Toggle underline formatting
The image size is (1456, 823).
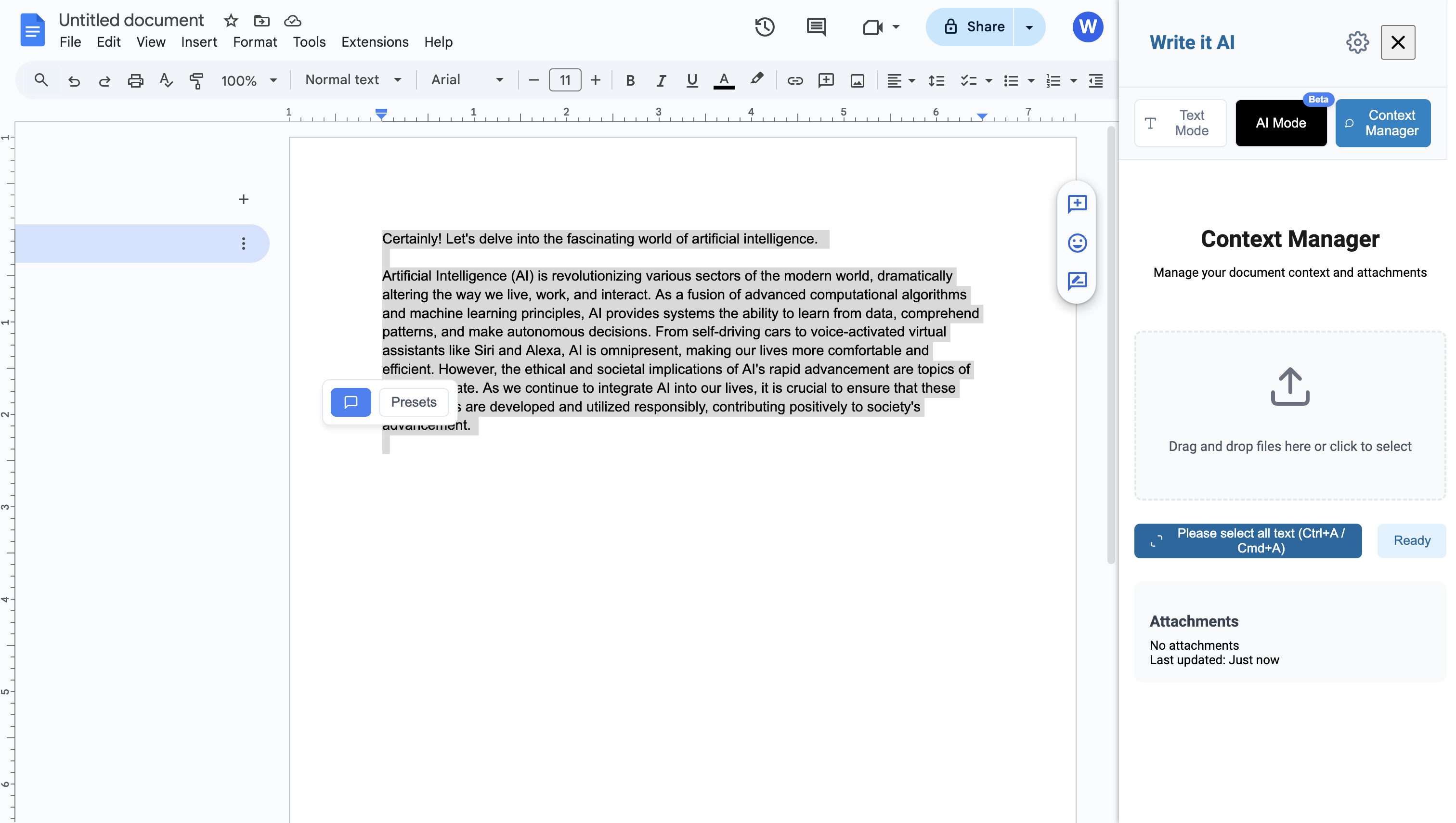pyautogui.click(x=691, y=80)
